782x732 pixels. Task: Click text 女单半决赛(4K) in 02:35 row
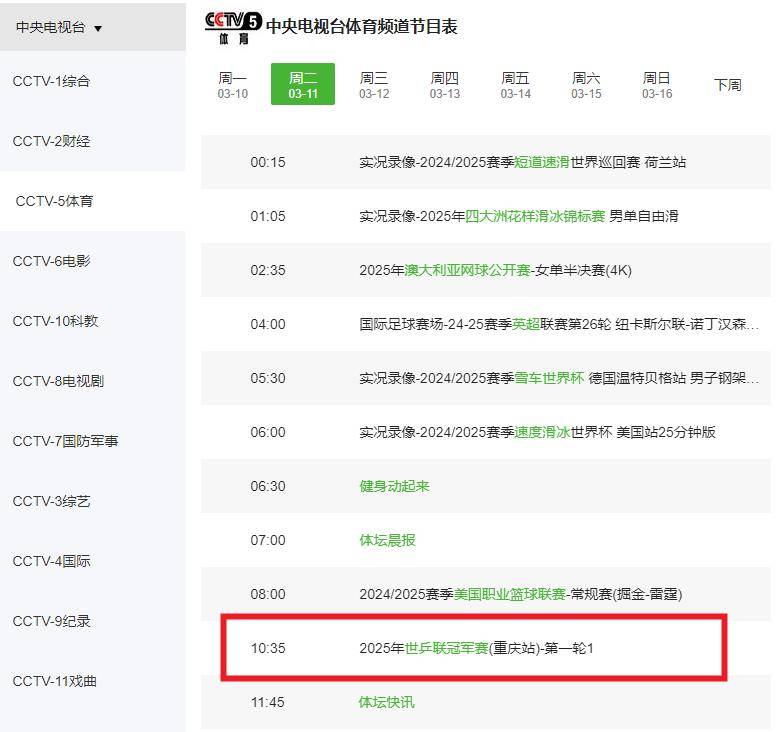click(x=584, y=270)
